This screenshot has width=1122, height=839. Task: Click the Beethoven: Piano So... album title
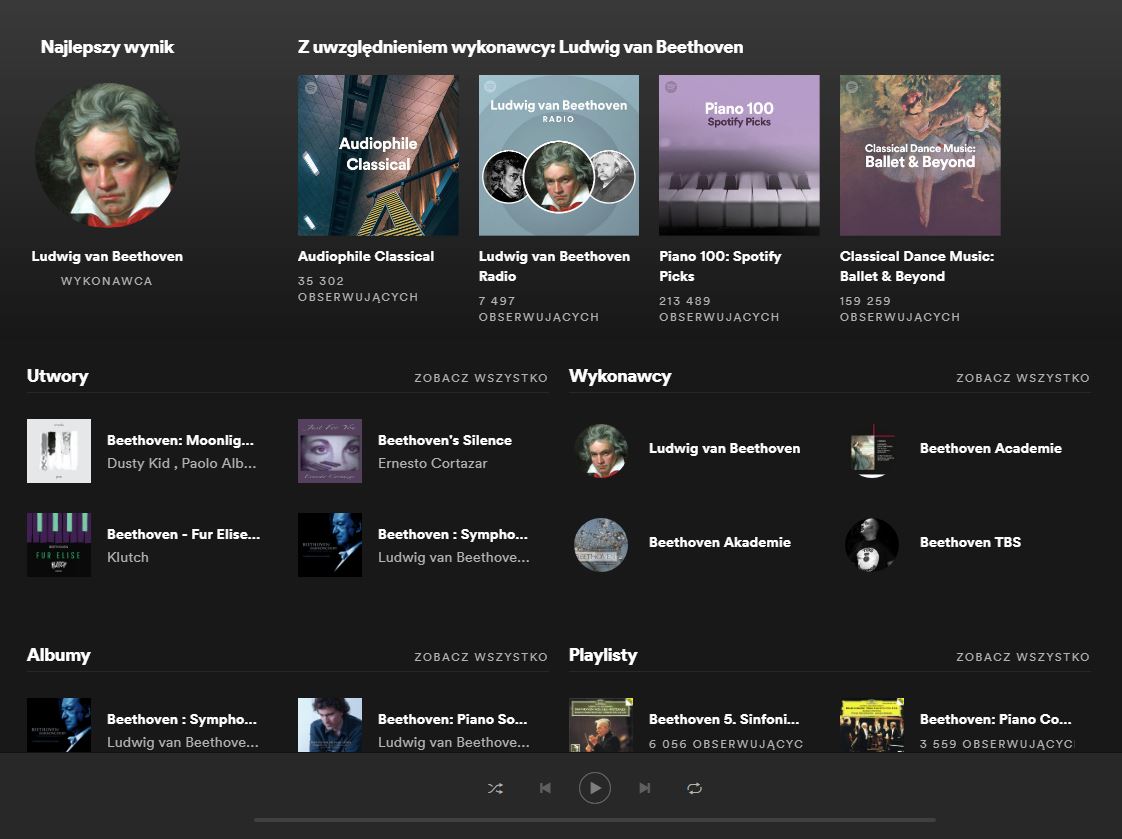click(453, 719)
